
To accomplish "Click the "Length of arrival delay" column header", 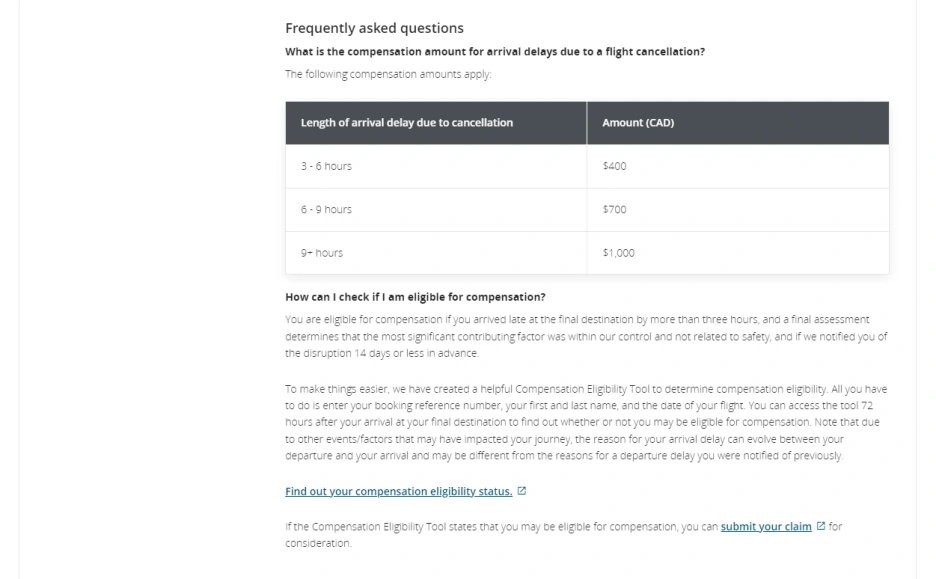I will 406,123.
